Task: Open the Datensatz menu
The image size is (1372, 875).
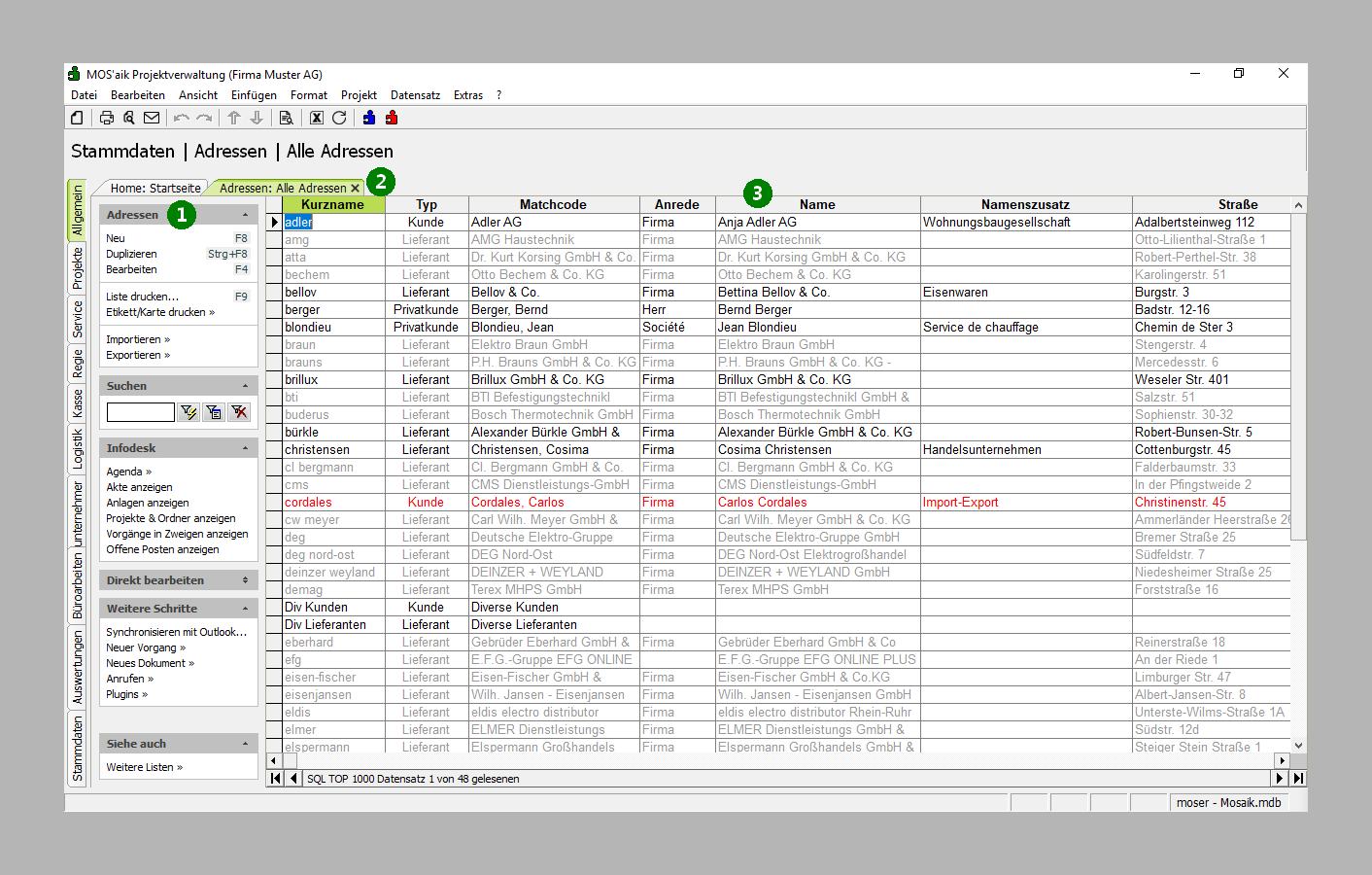Action: 415,95
